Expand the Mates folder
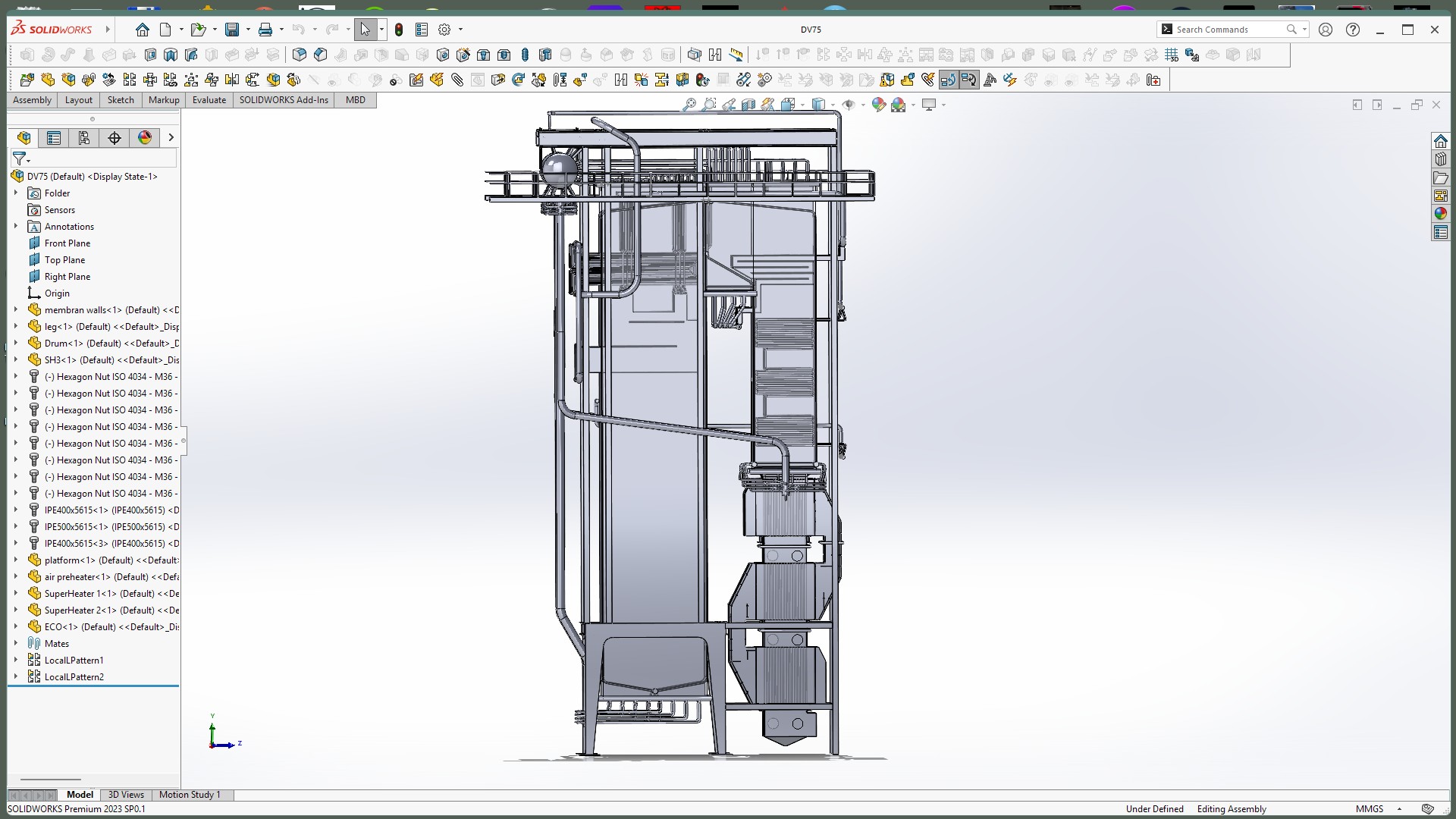 click(x=16, y=644)
